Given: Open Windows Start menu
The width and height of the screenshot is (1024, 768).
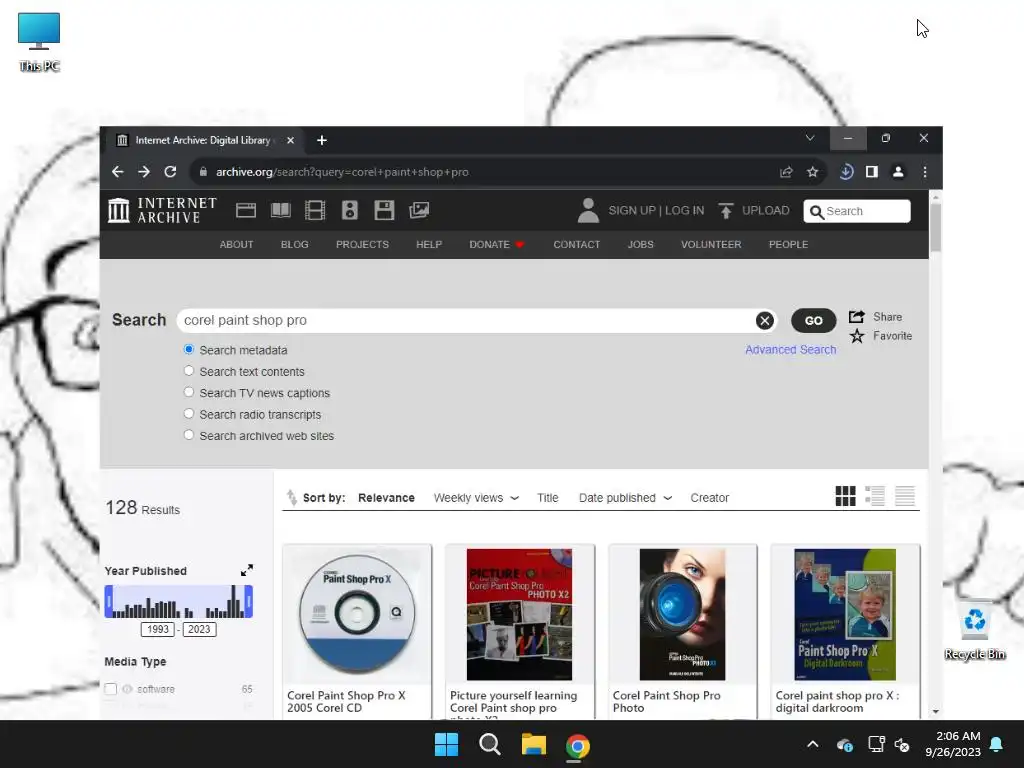Looking at the screenshot, I should [447, 744].
